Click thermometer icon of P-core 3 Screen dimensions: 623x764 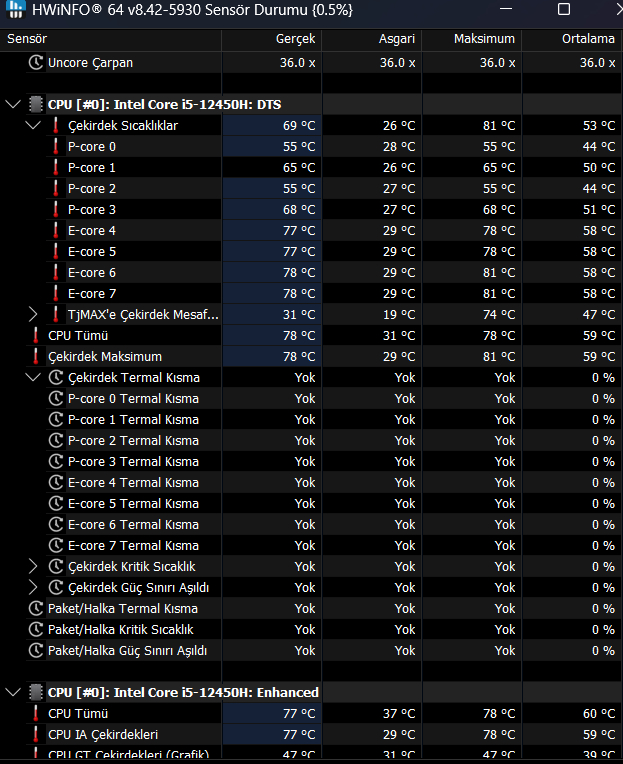point(56,209)
